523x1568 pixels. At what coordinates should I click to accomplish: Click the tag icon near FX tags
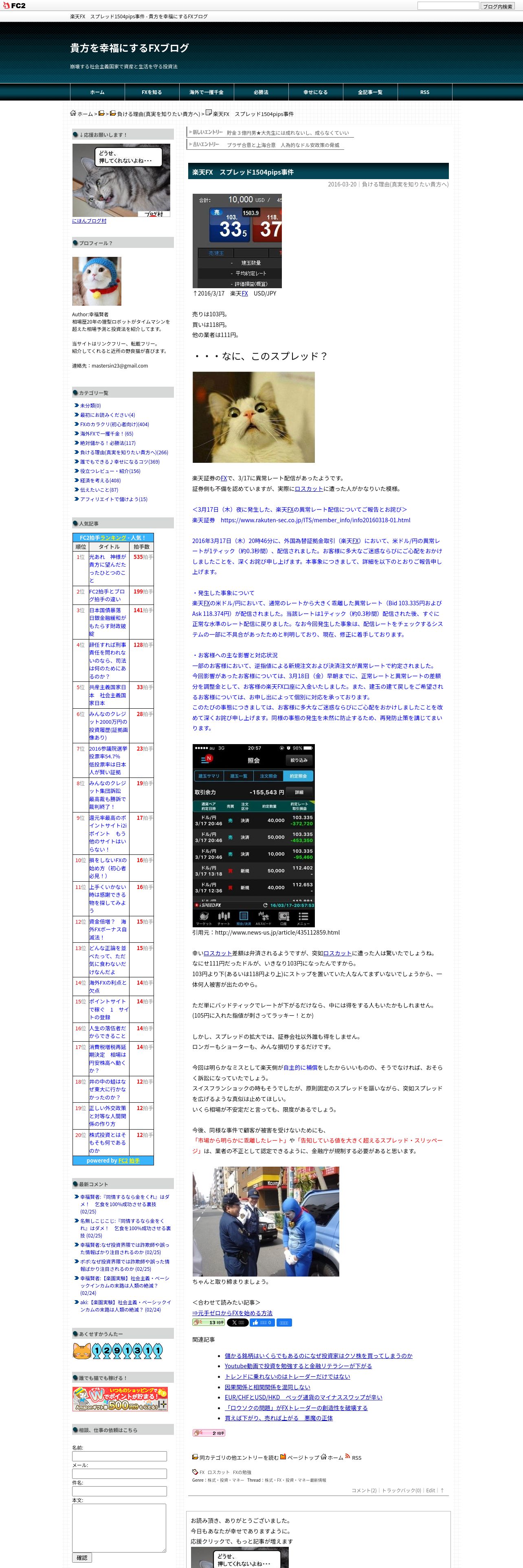point(195,1472)
